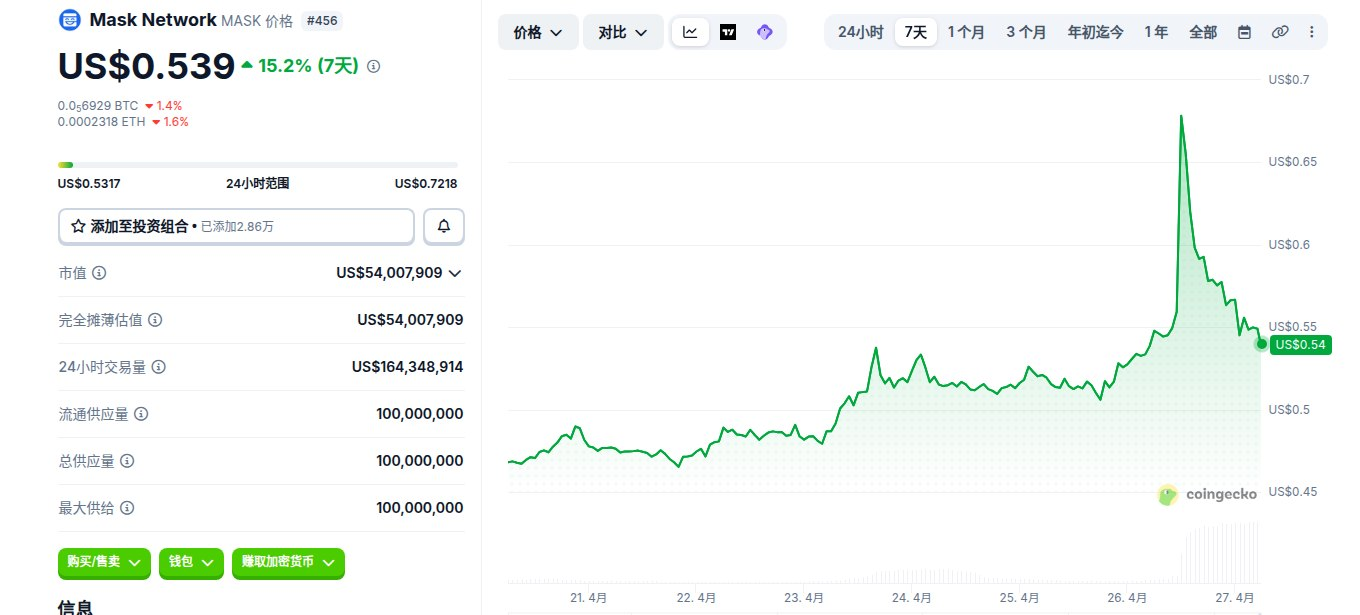Click the 26. 4月 date axis label
Screen dimensions: 1360x615
pyautogui.click(x=1127, y=598)
